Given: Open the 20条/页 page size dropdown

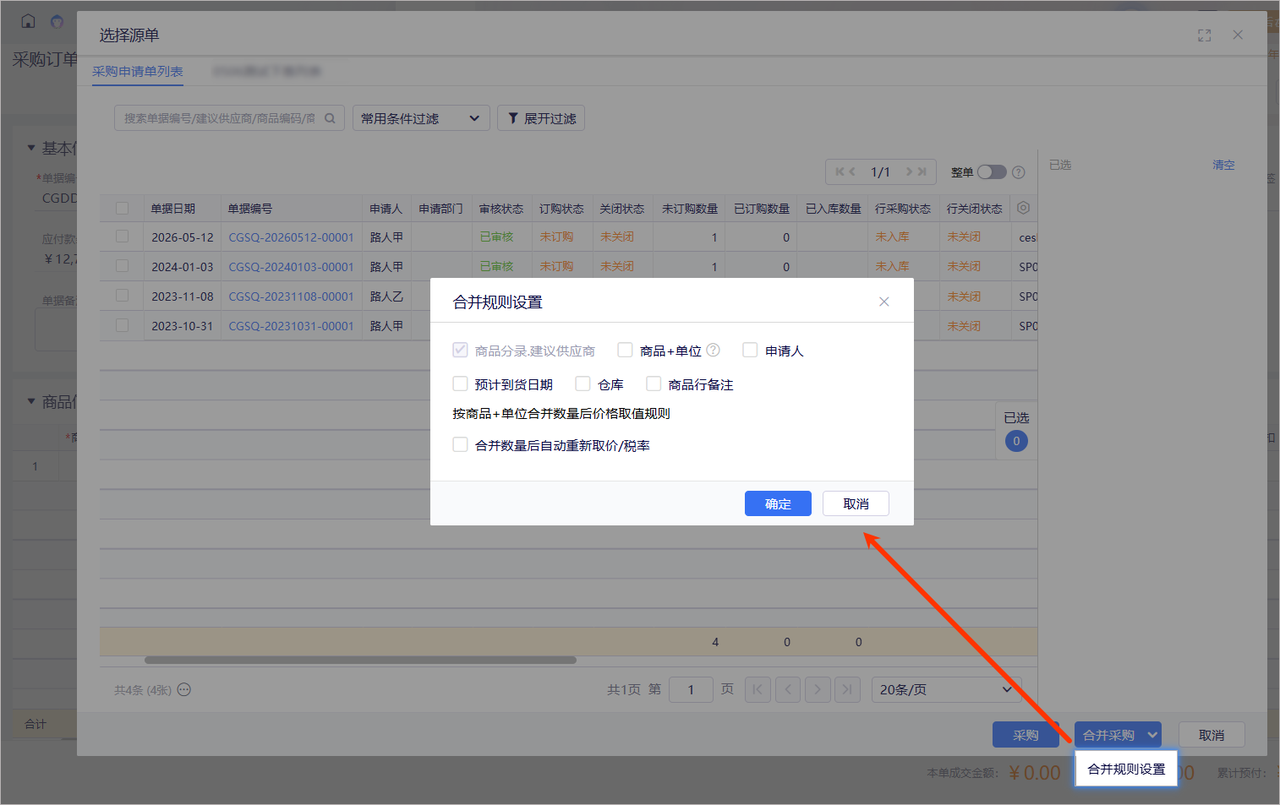Looking at the screenshot, I should click(x=946, y=689).
